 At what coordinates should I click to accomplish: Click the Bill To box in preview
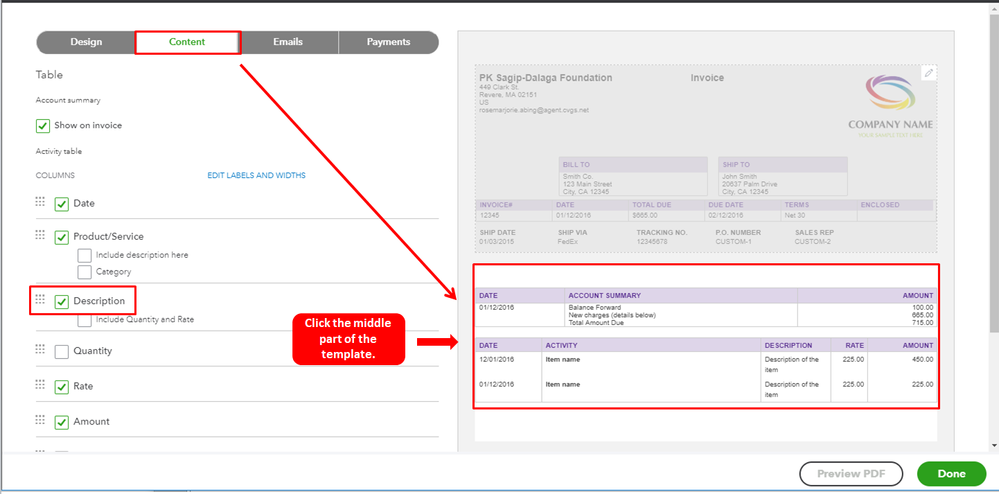pyautogui.click(x=633, y=177)
